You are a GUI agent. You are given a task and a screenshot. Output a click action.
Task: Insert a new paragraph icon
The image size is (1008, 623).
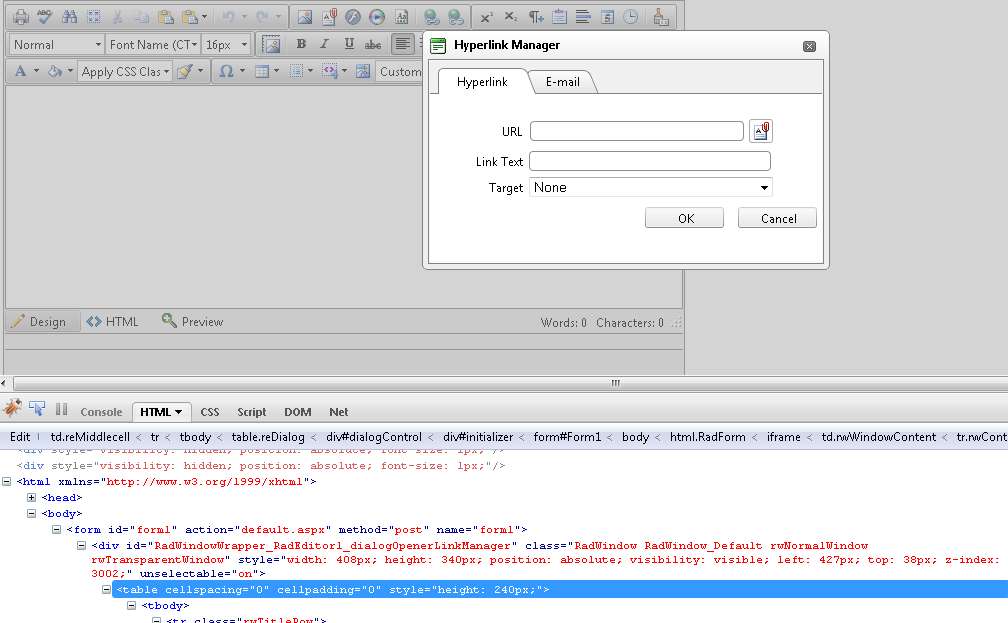tap(536, 17)
